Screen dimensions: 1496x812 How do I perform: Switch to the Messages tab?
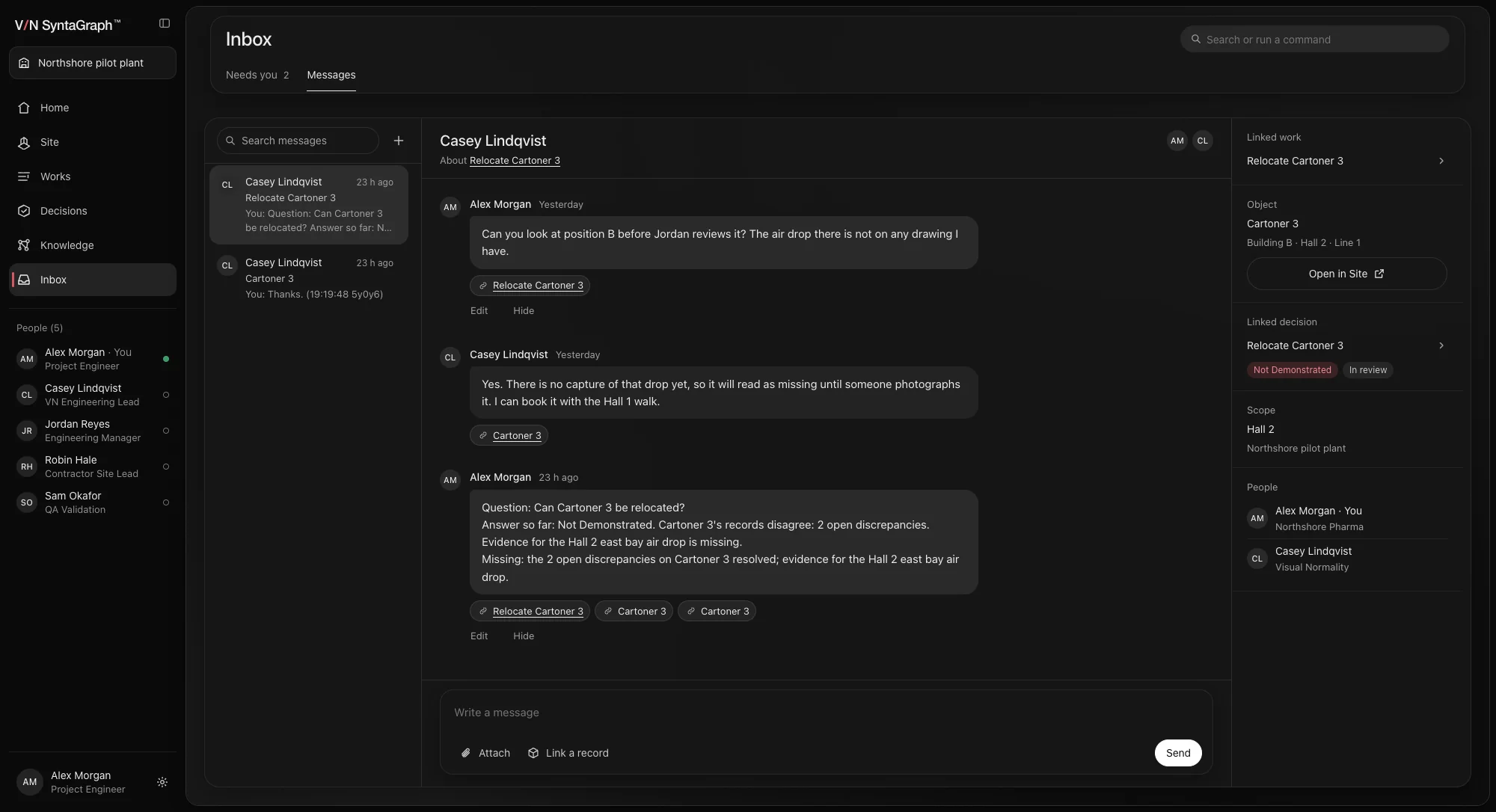tap(331, 75)
